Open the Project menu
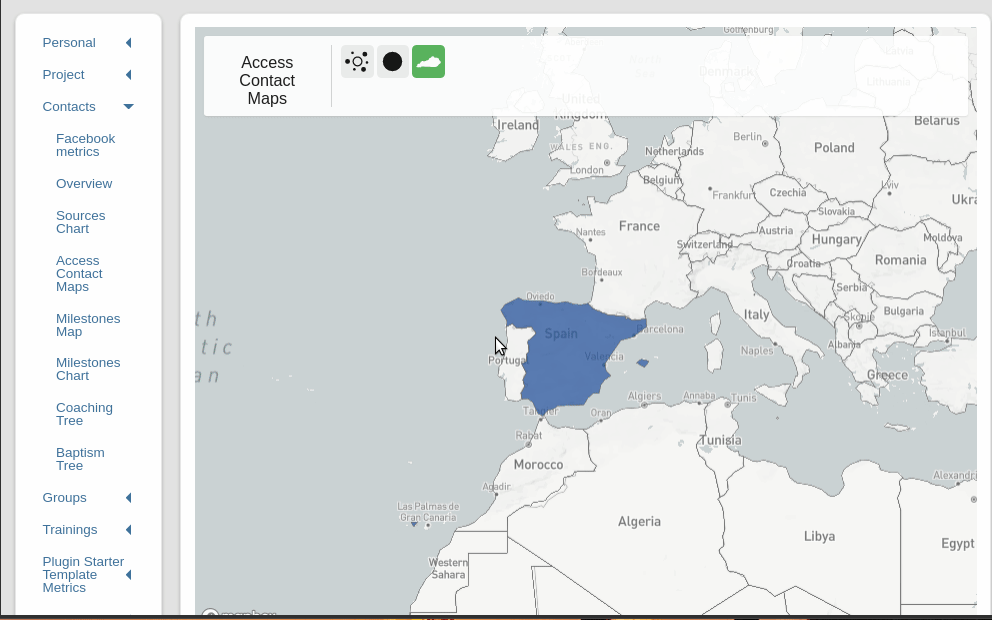 pyautogui.click(x=63, y=75)
